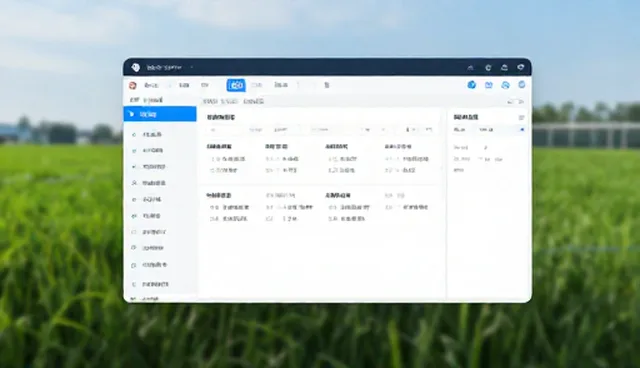Screen dimensions: 640x368
Task: Click the small document icon in toolbar
Action: [327, 85]
